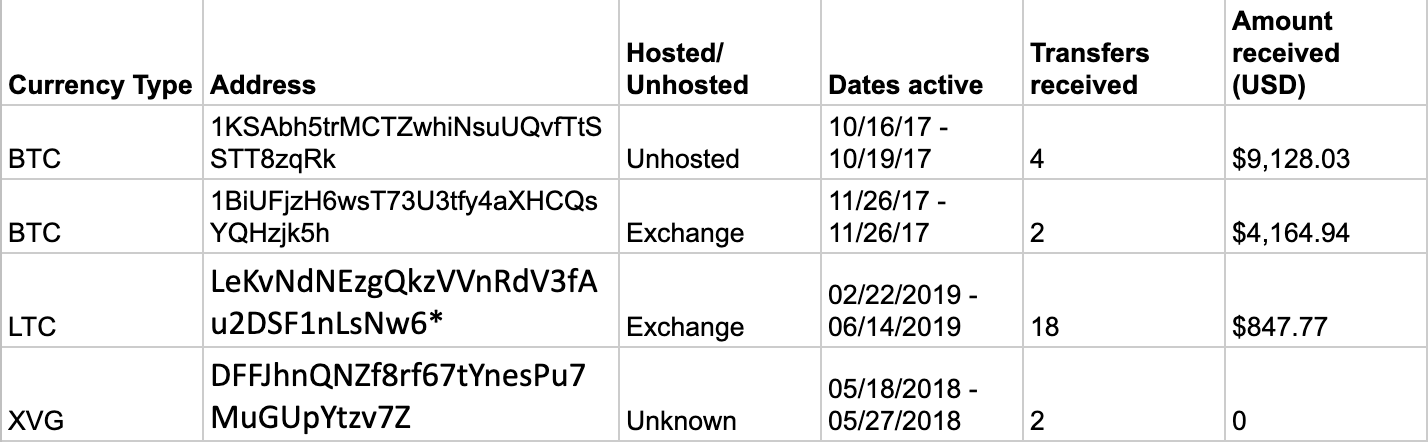This screenshot has height=442, width=1428.
Task: Click the Unhosted cell
Action: tap(683, 159)
